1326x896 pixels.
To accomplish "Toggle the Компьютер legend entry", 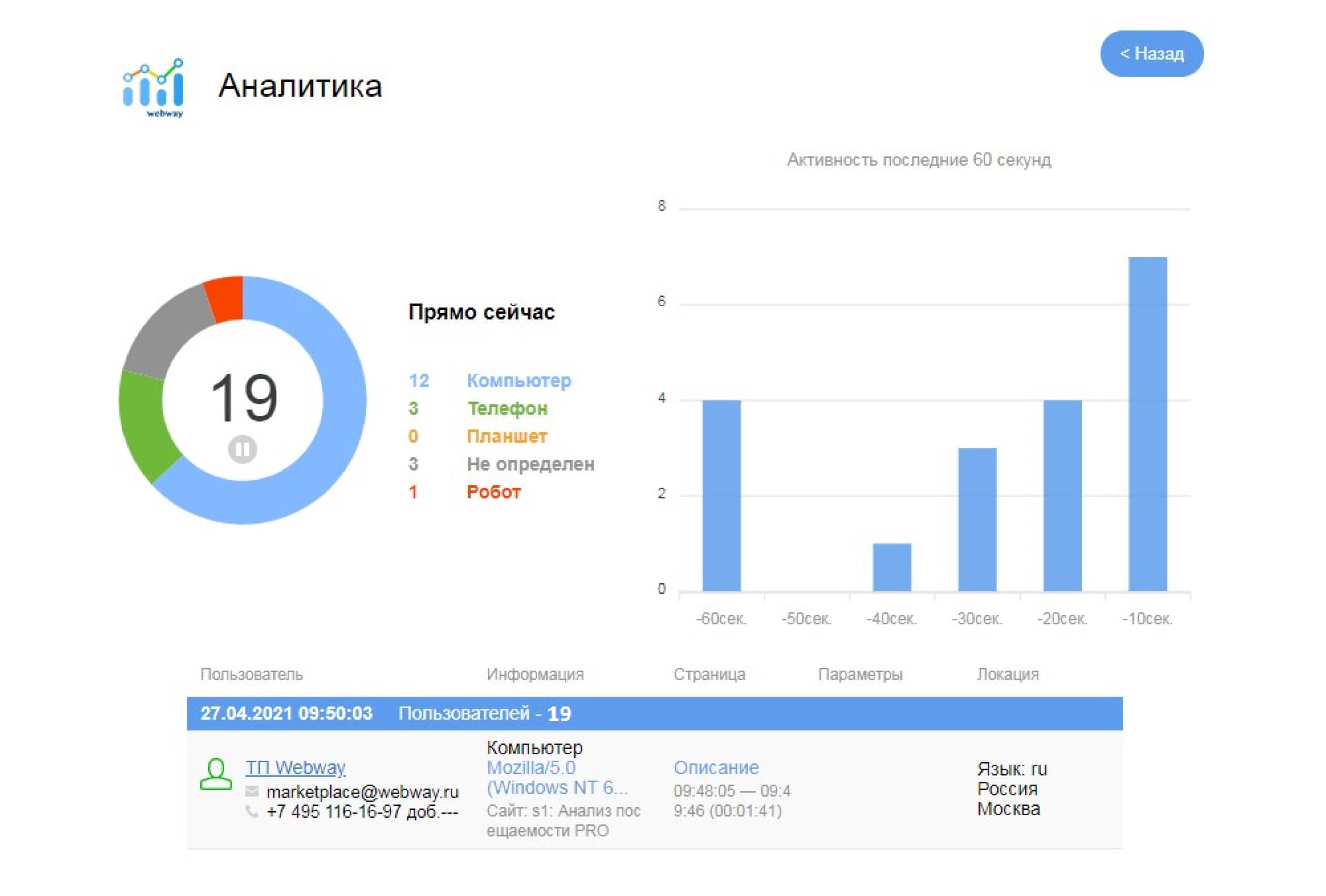I will [519, 380].
